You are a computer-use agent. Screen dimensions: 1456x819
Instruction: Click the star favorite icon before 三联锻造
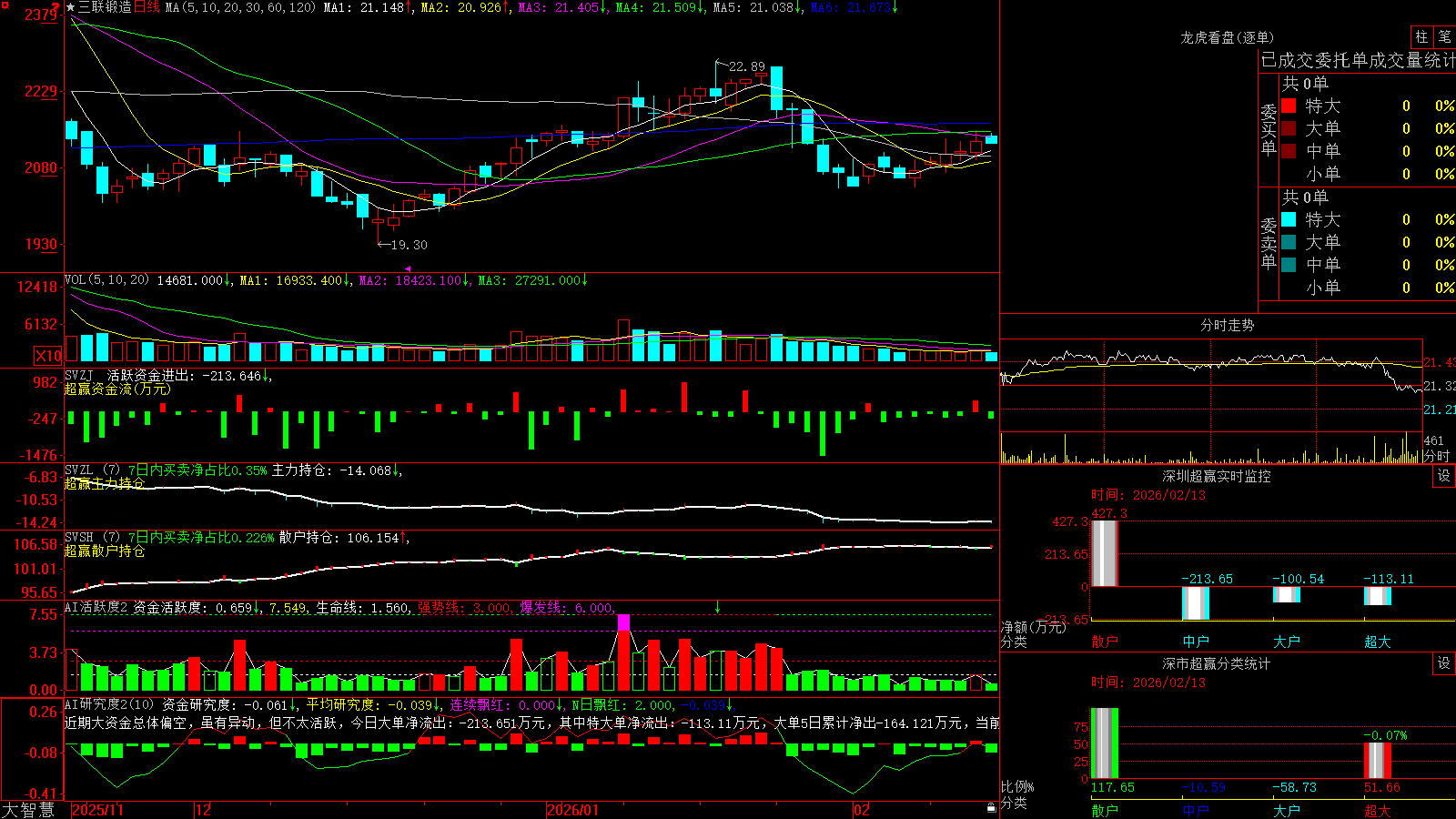(71, 7)
